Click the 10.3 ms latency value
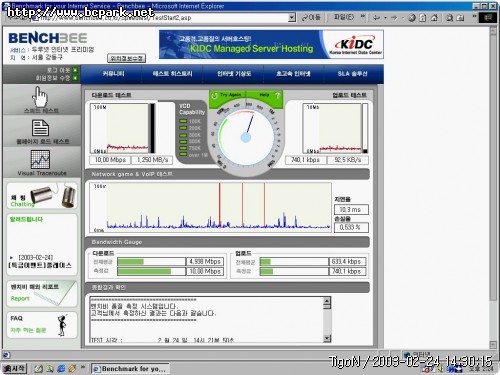The width and height of the screenshot is (500, 375). (x=351, y=210)
